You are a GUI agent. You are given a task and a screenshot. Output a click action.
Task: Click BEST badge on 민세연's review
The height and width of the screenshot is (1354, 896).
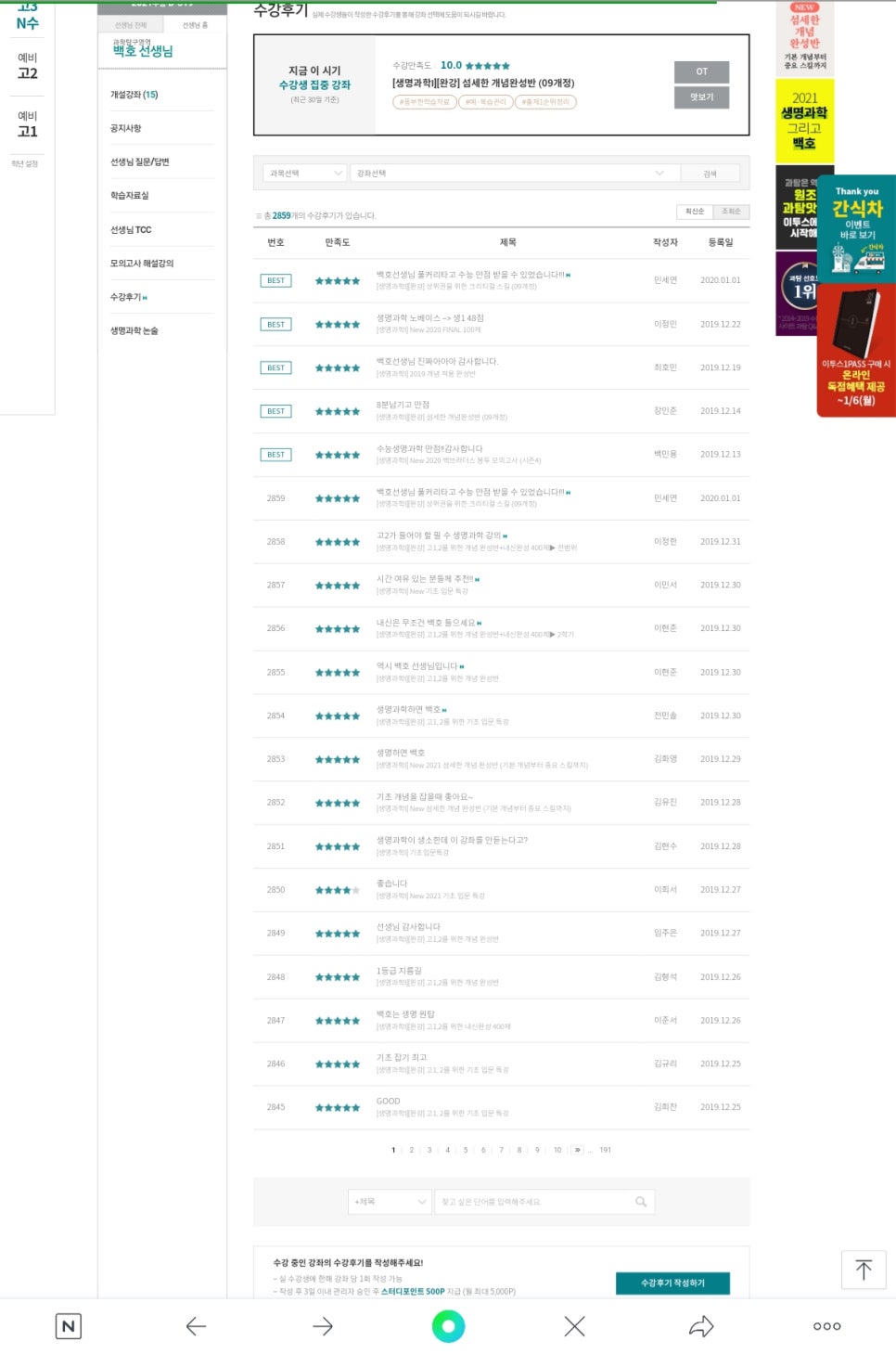tap(275, 280)
